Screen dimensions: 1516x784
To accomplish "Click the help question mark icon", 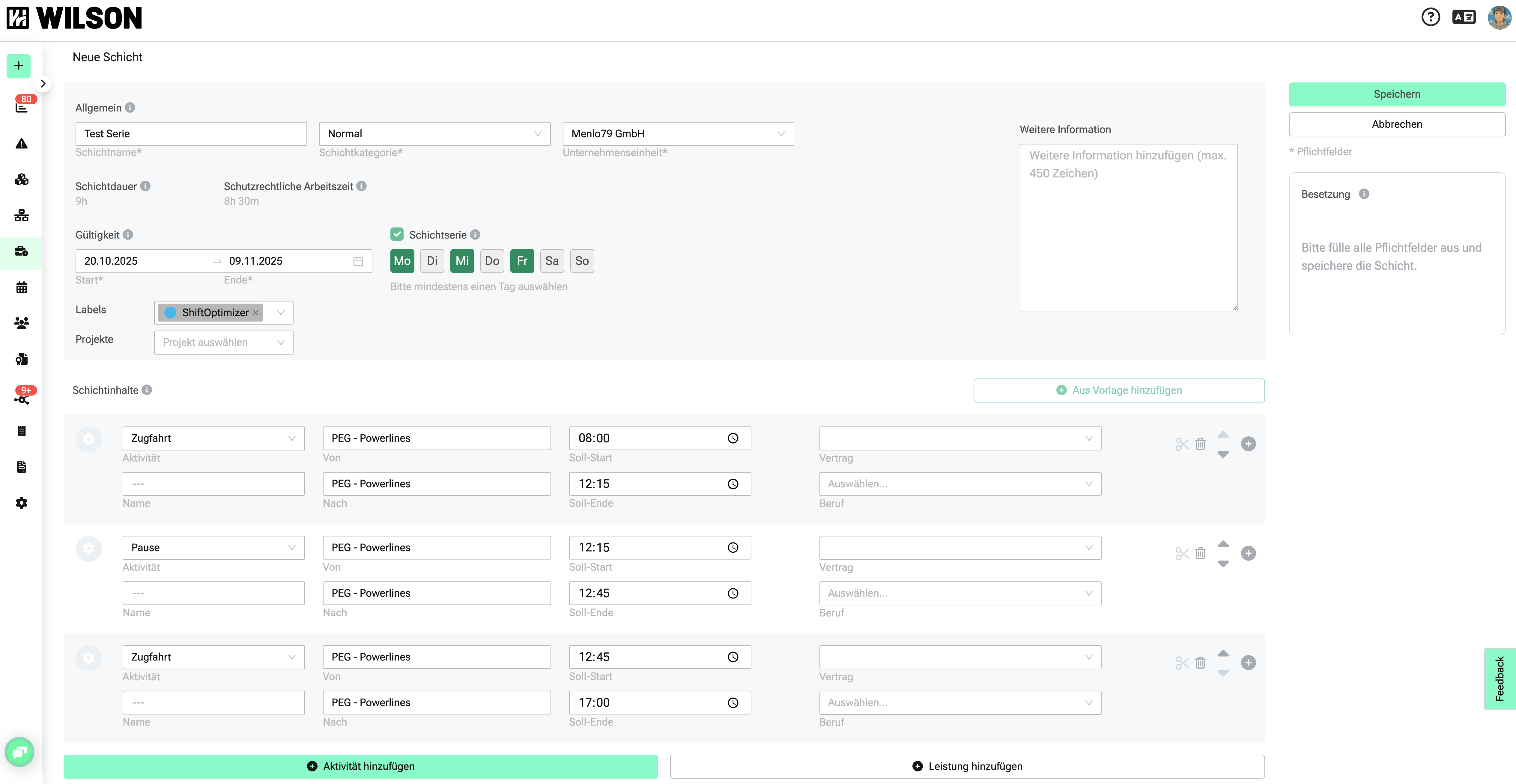I will (1430, 17).
